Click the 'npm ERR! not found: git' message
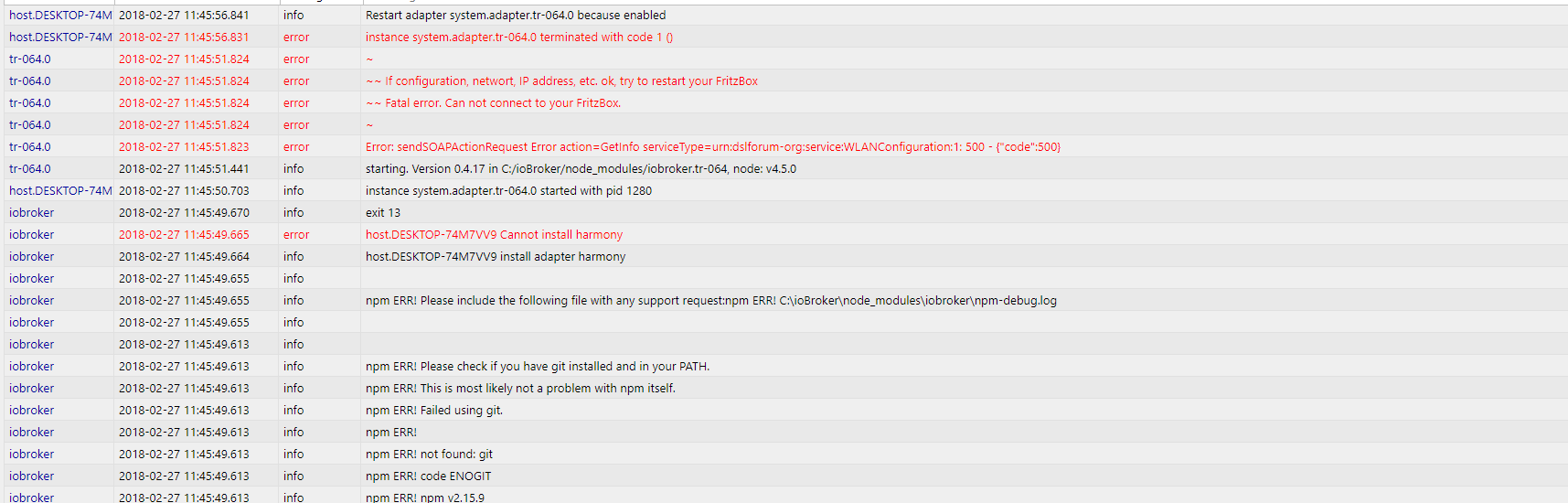The width and height of the screenshot is (1568, 503). [429, 455]
